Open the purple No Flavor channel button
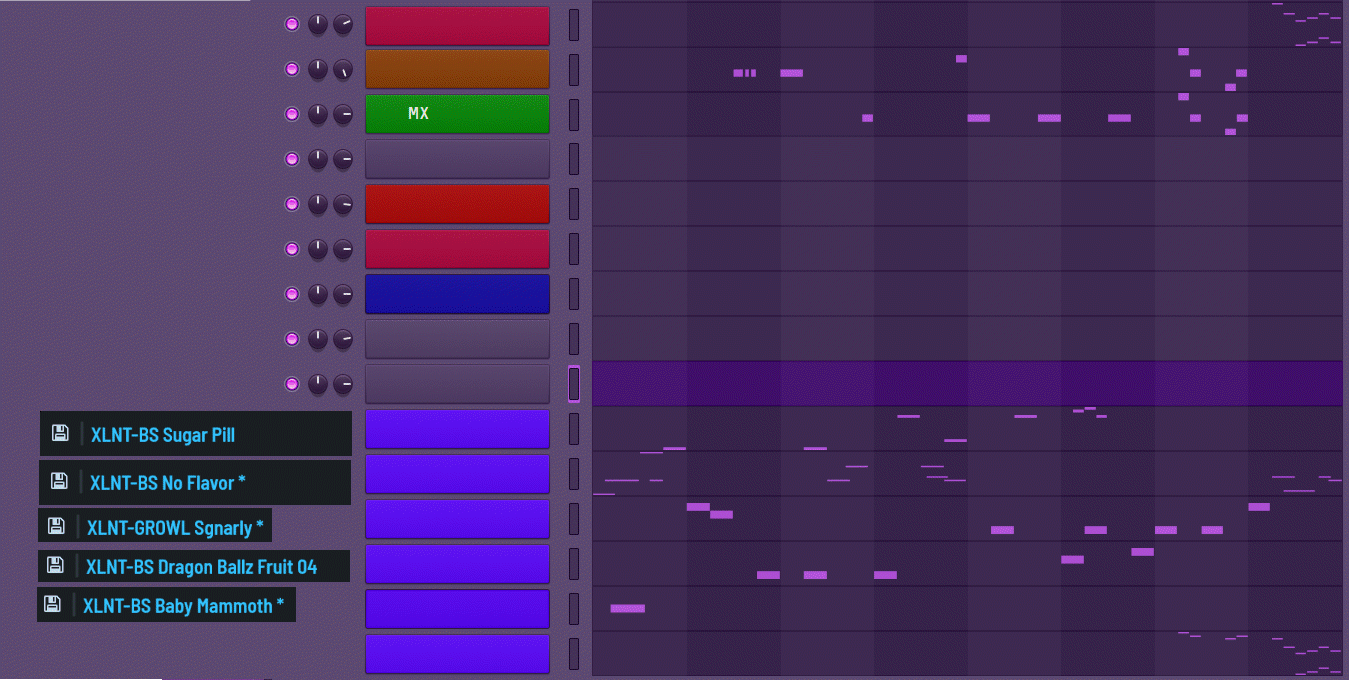Screen dimensions: 1349x680 (x=457, y=474)
